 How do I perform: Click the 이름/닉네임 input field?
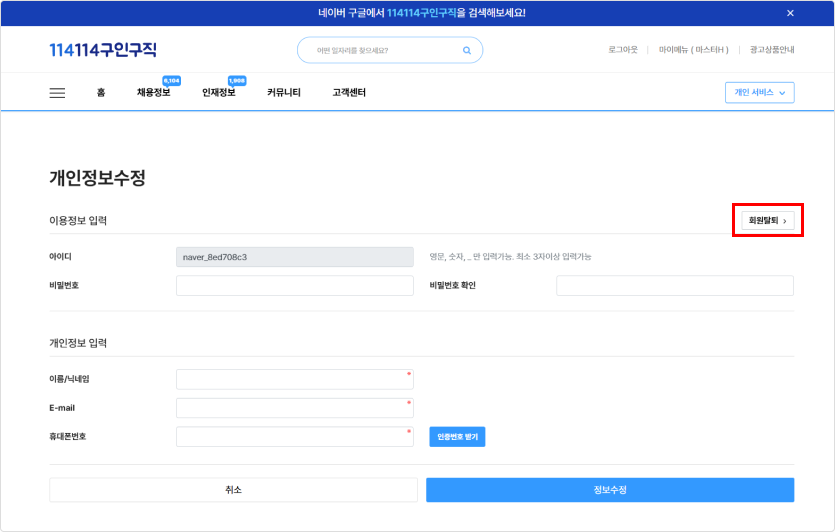coord(294,379)
